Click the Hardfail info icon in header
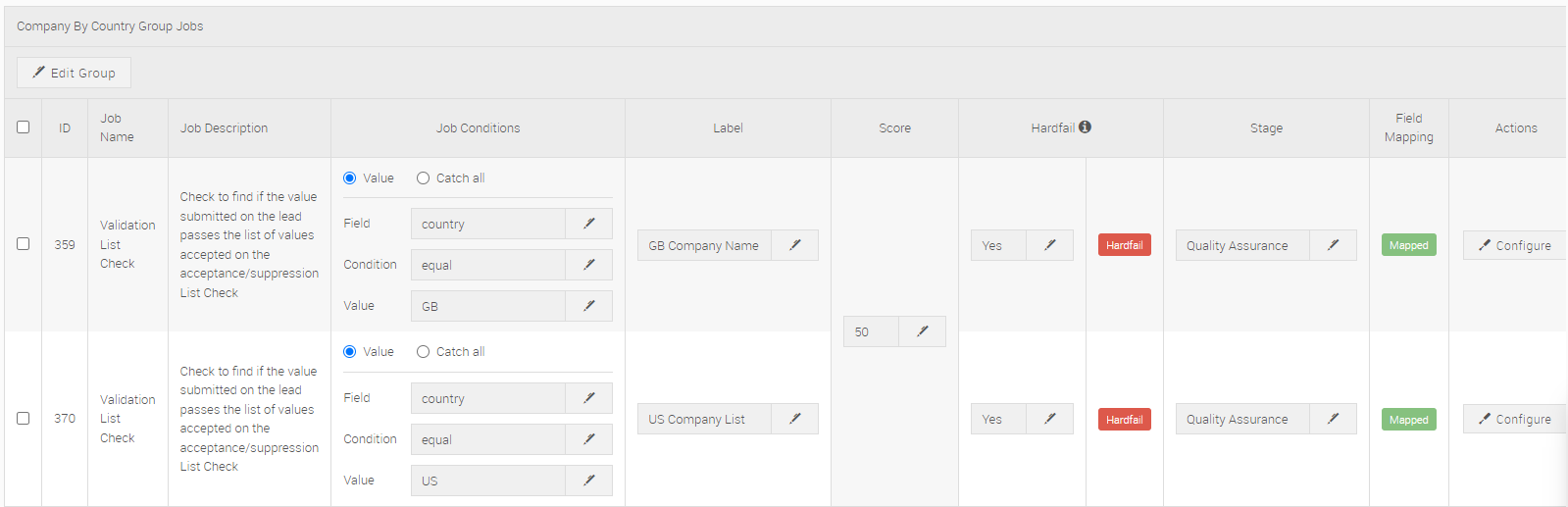This screenshot has width=1568, height=507. tap(1085, 127)
